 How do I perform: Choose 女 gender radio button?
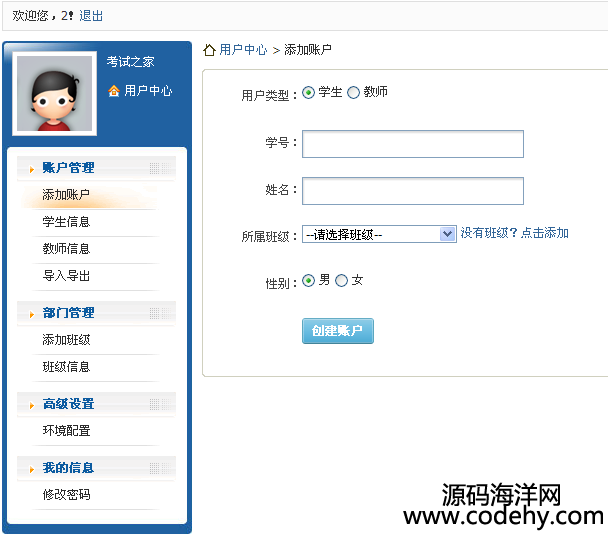[x=341, y=280]
